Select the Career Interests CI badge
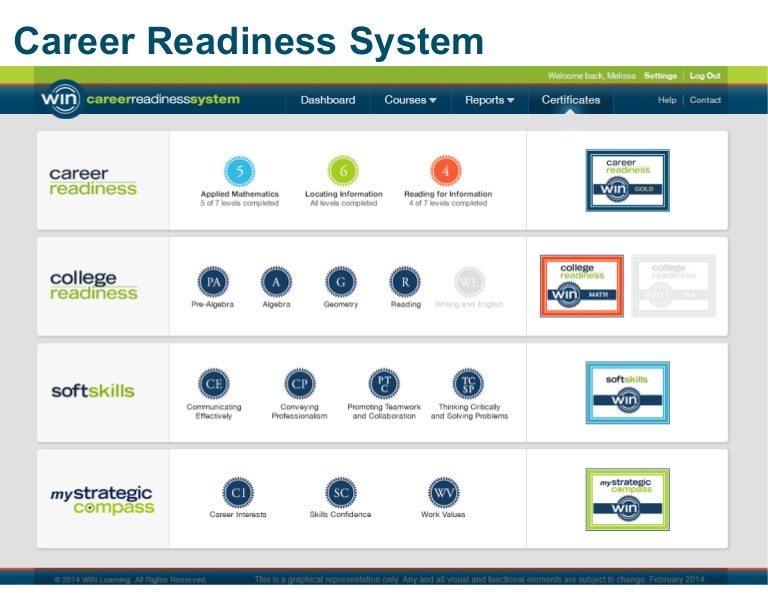The image size is (768, 594). [237, 493]
